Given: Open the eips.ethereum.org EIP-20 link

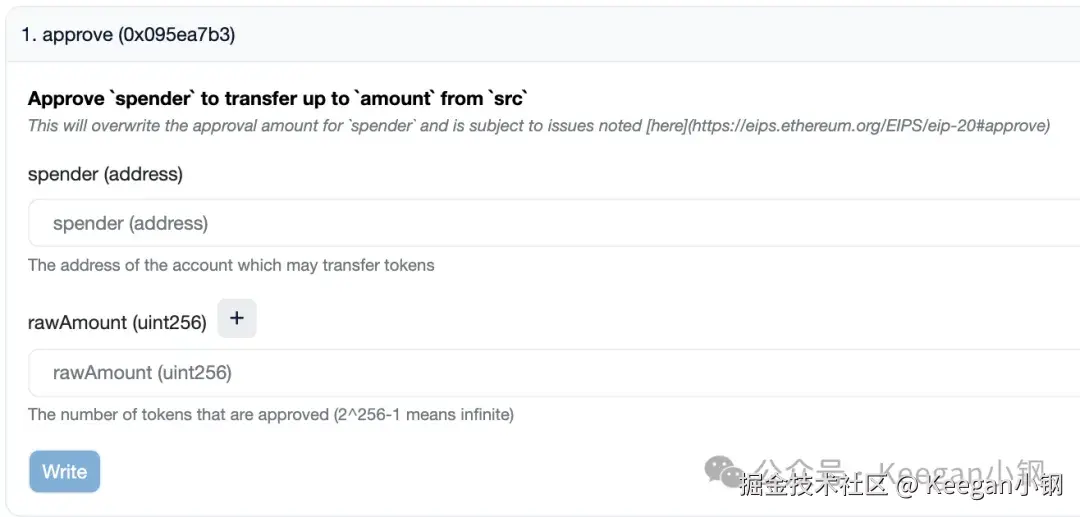Looking at the screenshot, I should pyautogui.click(x=868, y=126).
